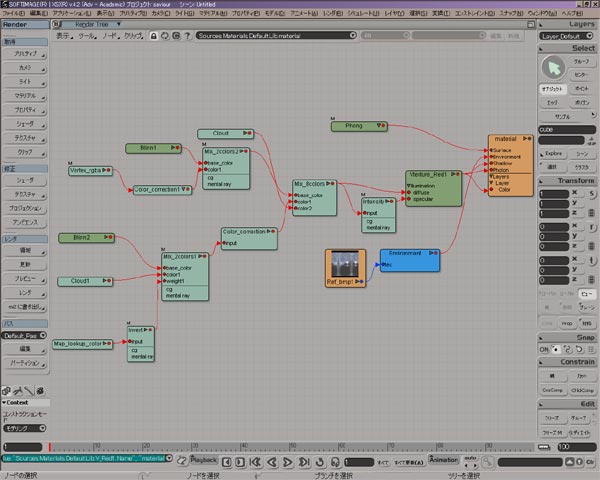Image resolution: width=600 pixels, height=480 pixels.
Task: Click the key icon next to Animation
Action: coord(488,462)
